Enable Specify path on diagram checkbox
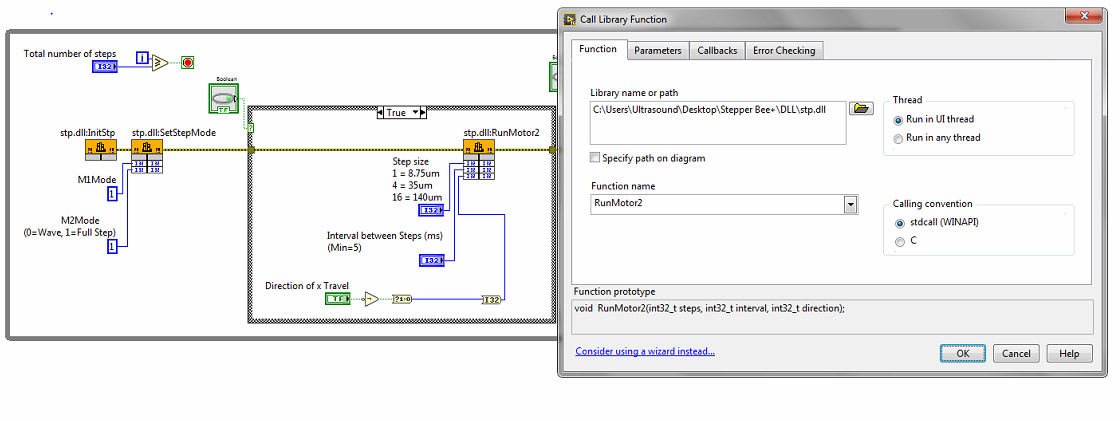 [595, 158]
